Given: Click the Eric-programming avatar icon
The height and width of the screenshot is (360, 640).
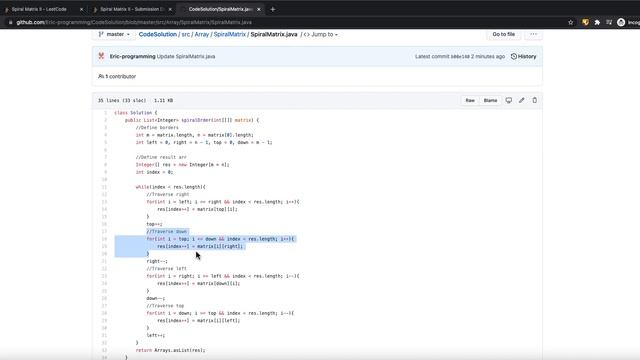Looking at the screenshot, I should click(101, 56).
